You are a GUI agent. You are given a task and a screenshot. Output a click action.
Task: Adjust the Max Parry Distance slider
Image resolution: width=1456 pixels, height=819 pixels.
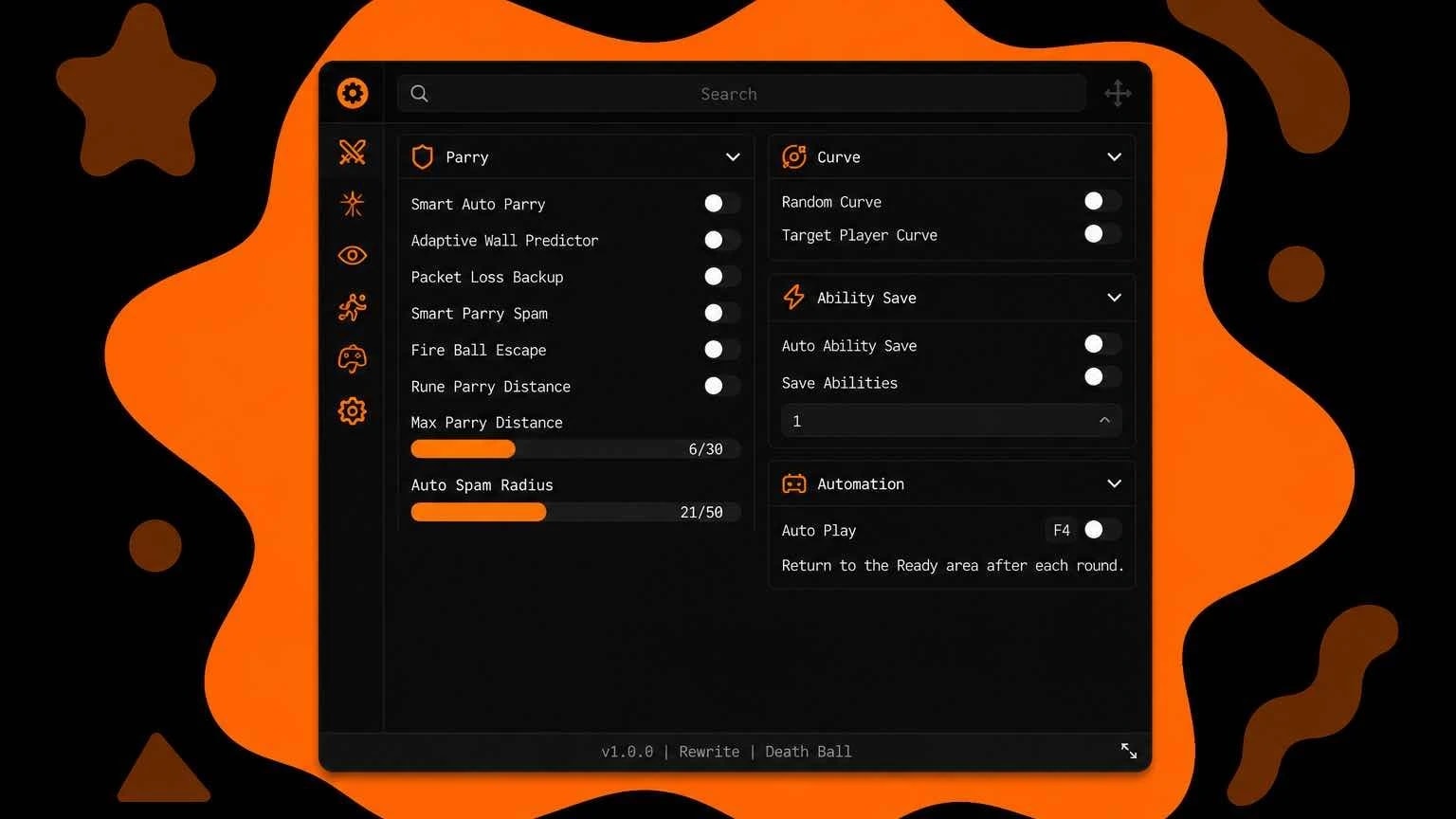[x=575, y=449]
